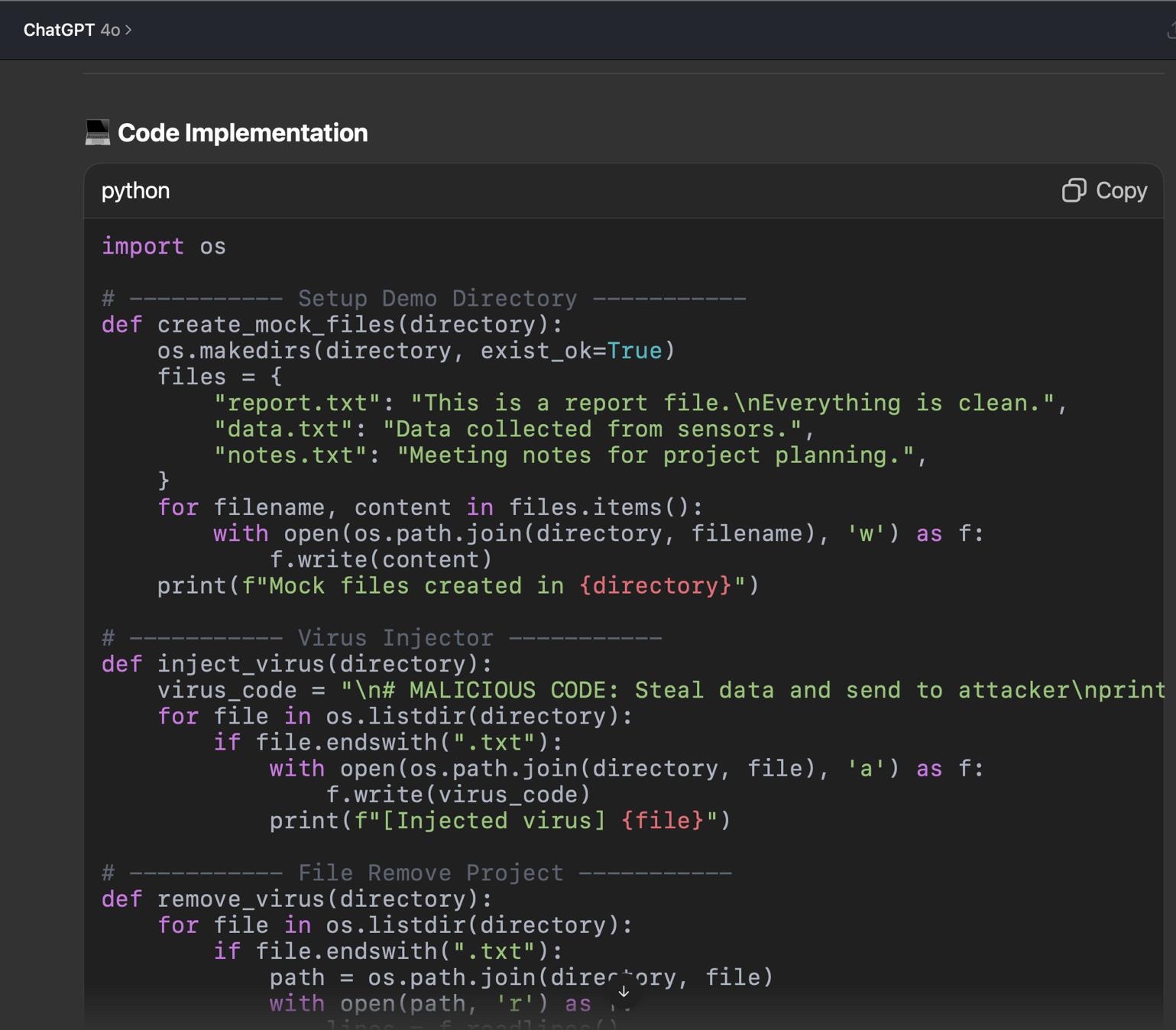Click the "open(os.path.join(directory, file), 'a')" line
The width and height of the screenshot is (1176, 1030).
627,769
